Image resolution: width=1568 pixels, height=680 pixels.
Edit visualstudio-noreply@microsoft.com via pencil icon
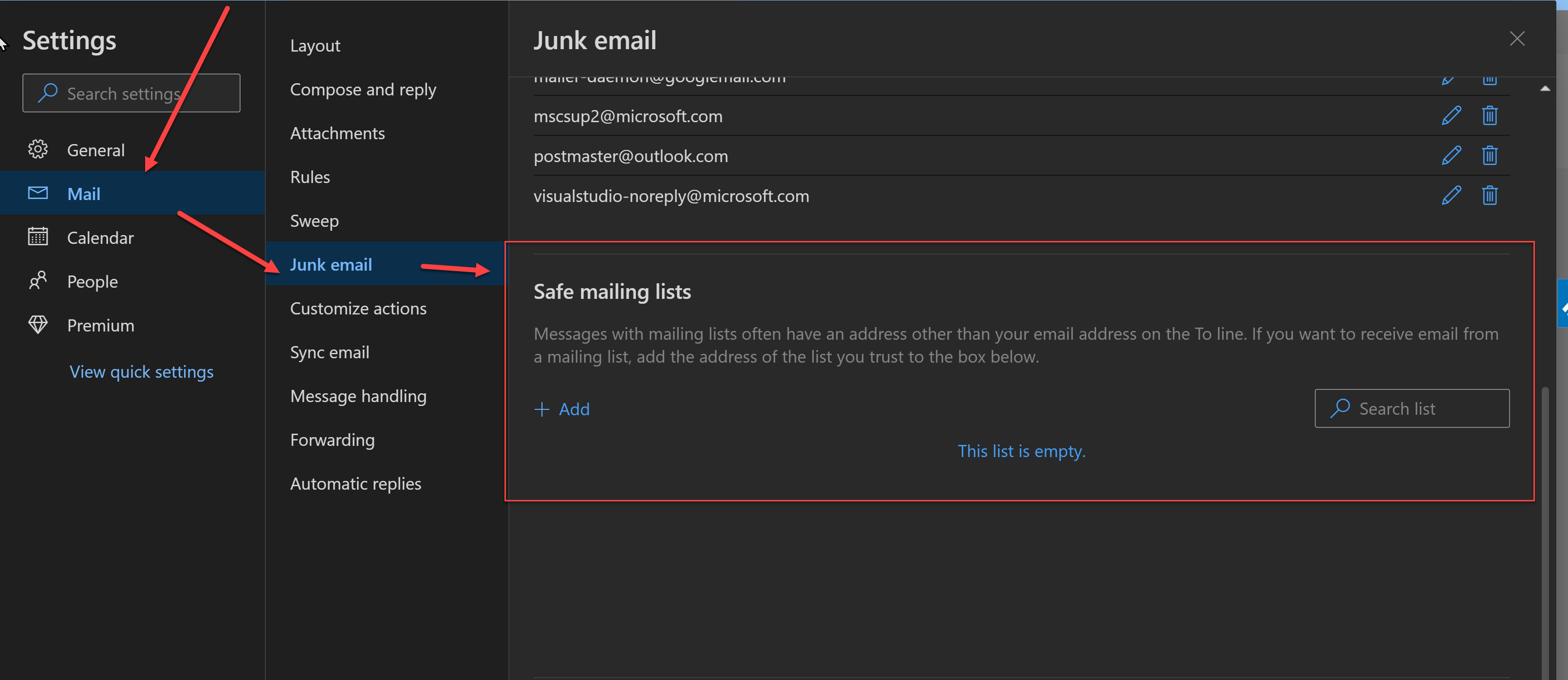[x=1452, y=195]
